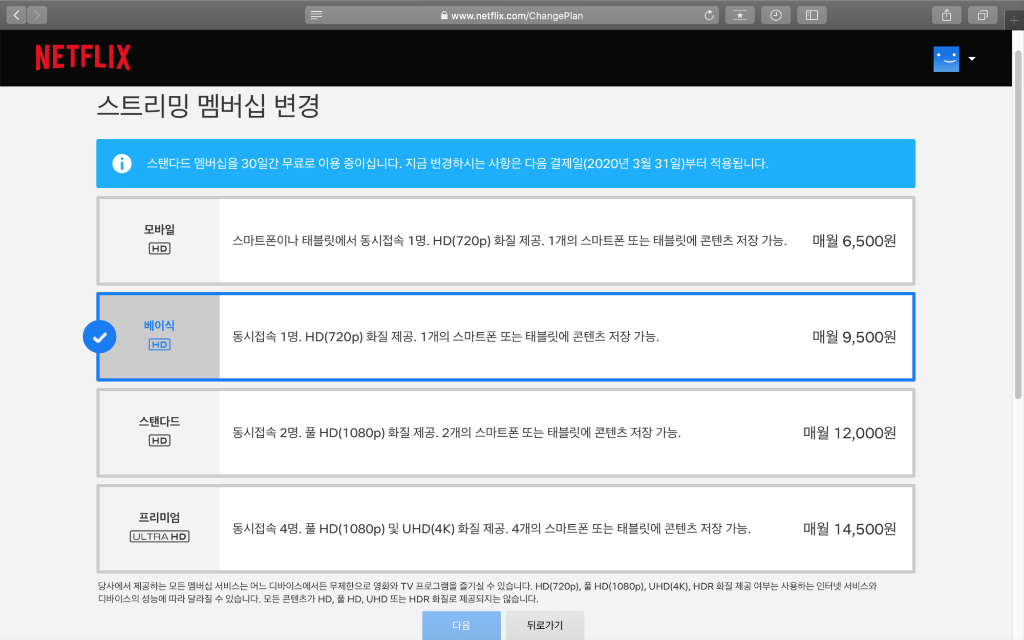Click the blue banner message about 스탠다드 멤버십
1024x640 pixels.
coord(457,163)
